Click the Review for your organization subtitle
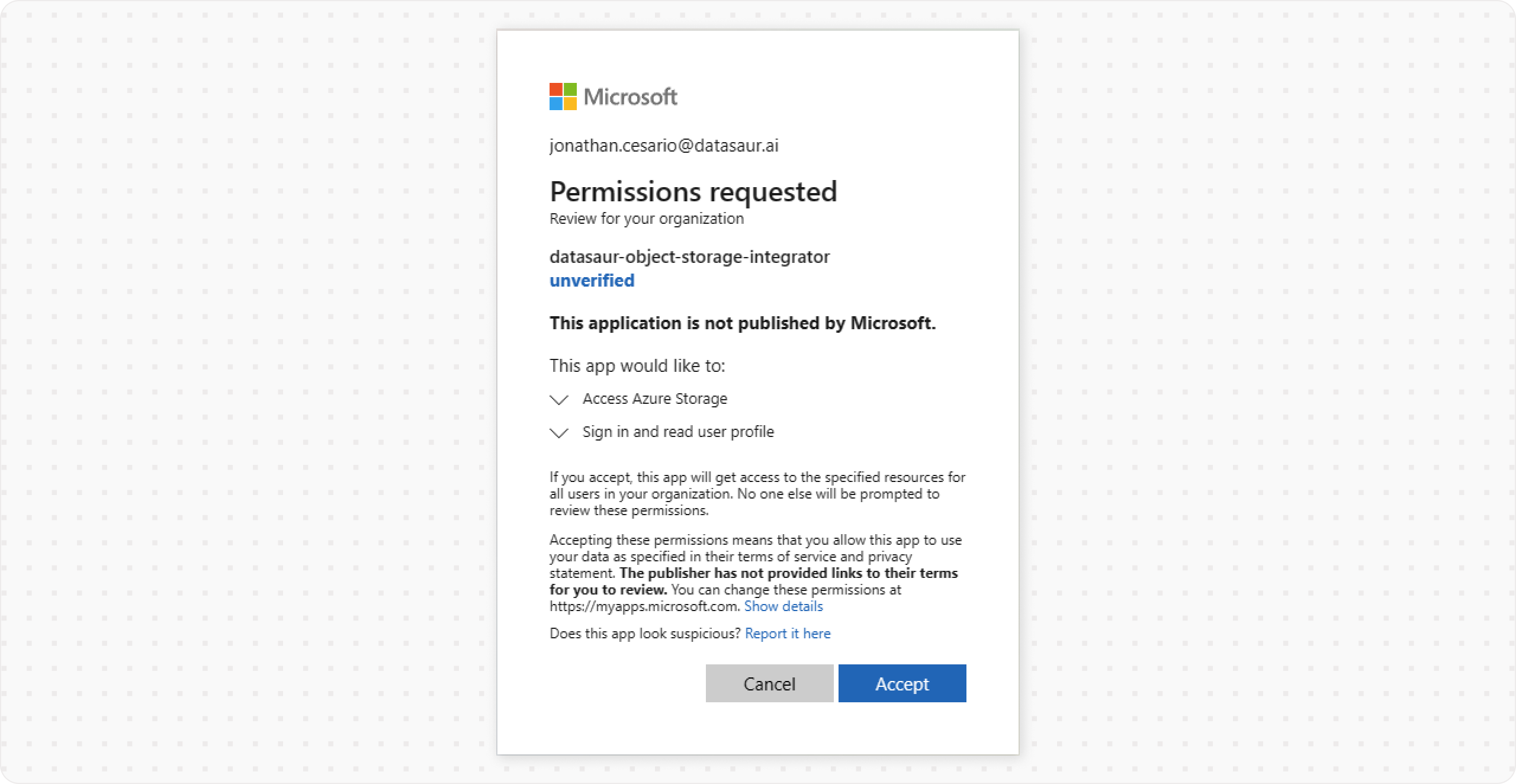Viewport: 1516px width, 784px height. coord(646,219)
